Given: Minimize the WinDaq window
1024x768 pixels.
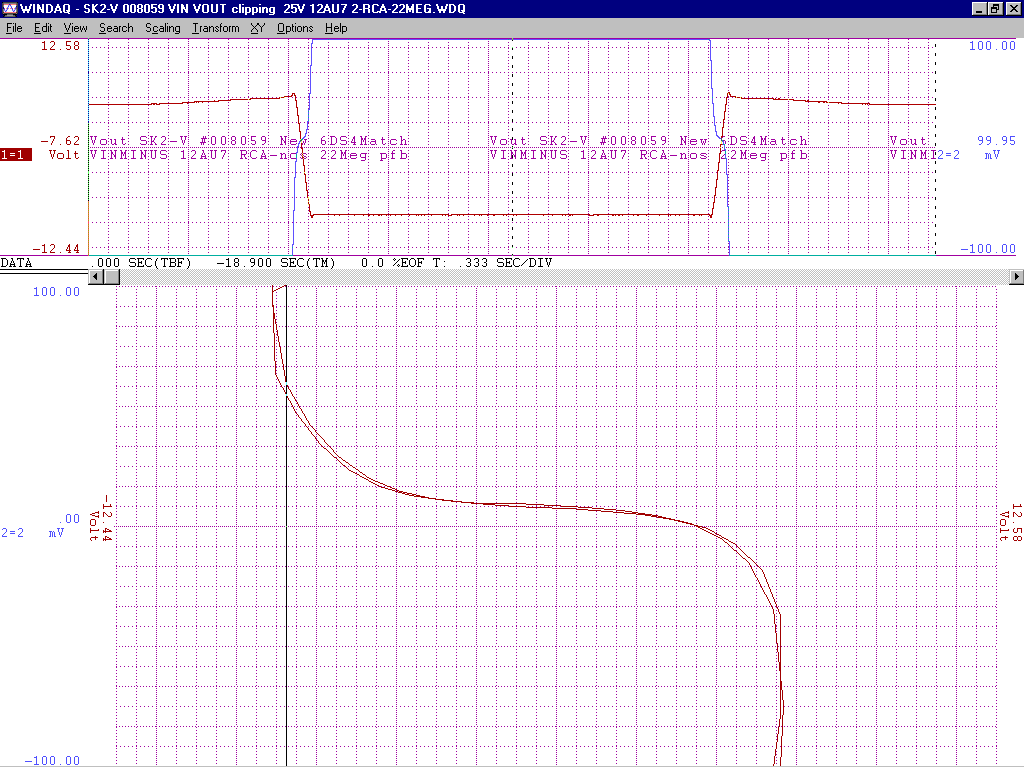Looking at the screenshot, I should (x=978, y=9).
